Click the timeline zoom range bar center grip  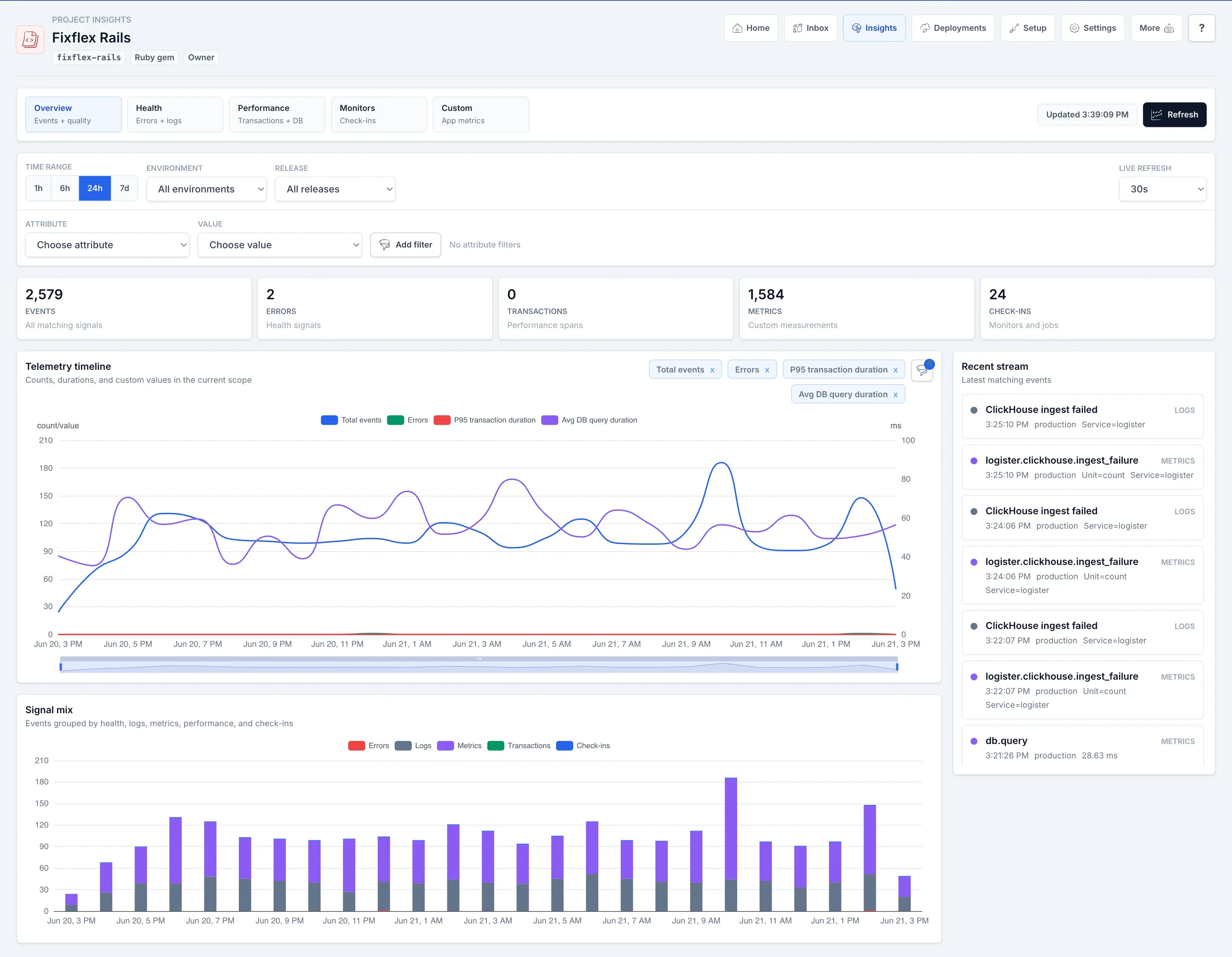pos(479,659)
